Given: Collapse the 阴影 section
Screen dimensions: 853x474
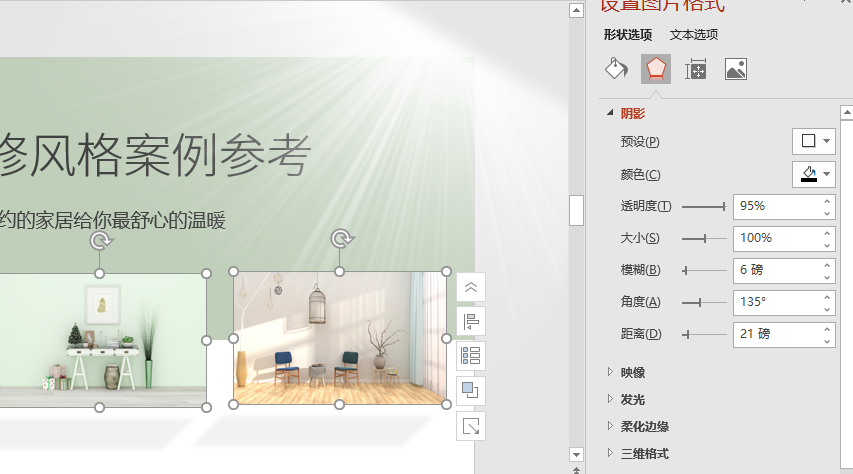Looking at the screenshot, I should [x=610, y=113].
